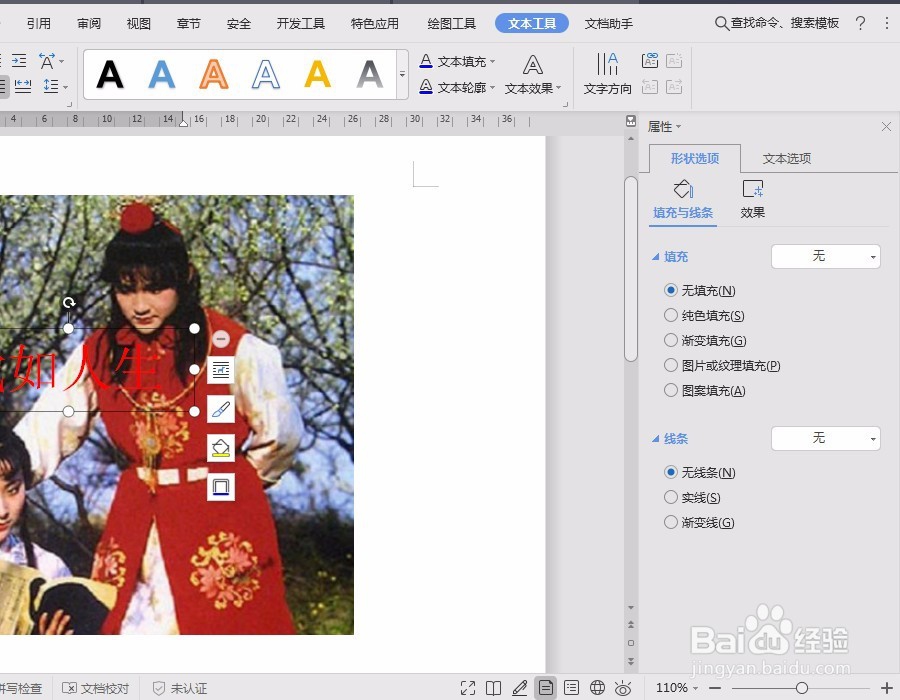Expand the text style gallery
The height and width of the screenshot is (700, 900).
pos(402,75)
